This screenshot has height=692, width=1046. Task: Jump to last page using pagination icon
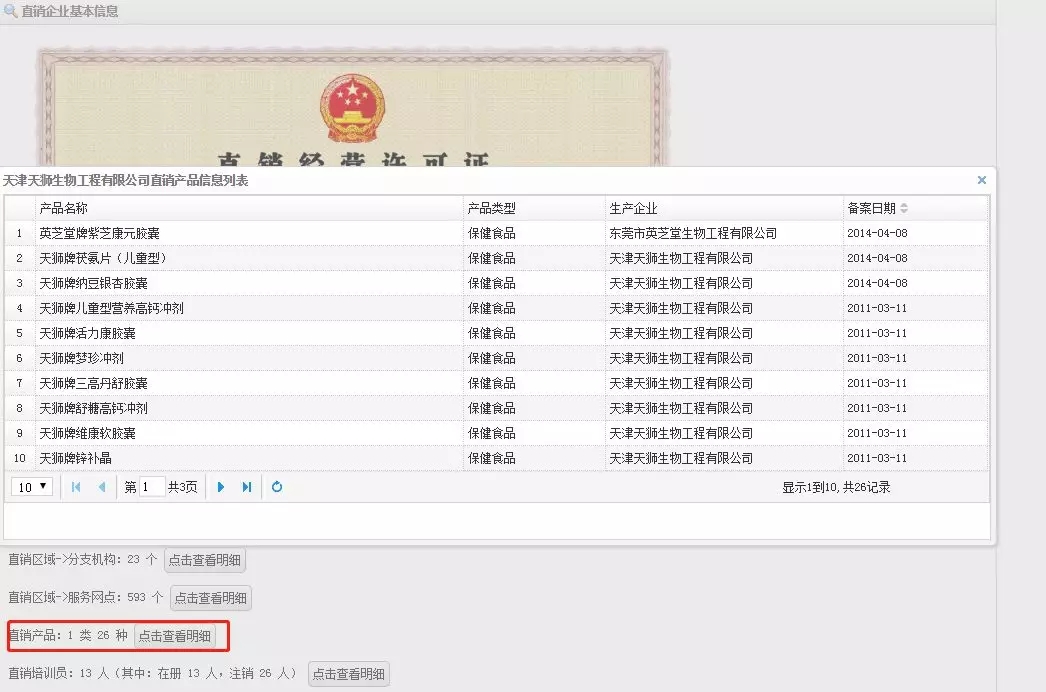[x=244, y=487]
